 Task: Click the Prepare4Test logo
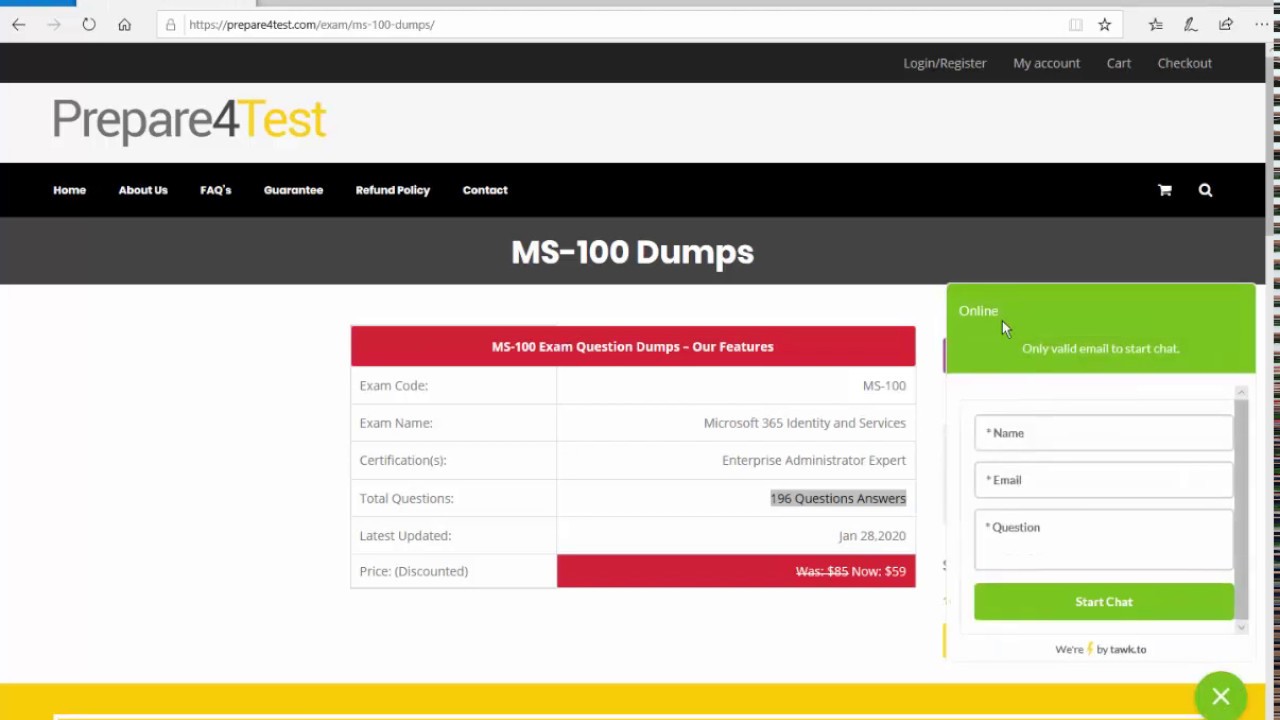point(189,120)
